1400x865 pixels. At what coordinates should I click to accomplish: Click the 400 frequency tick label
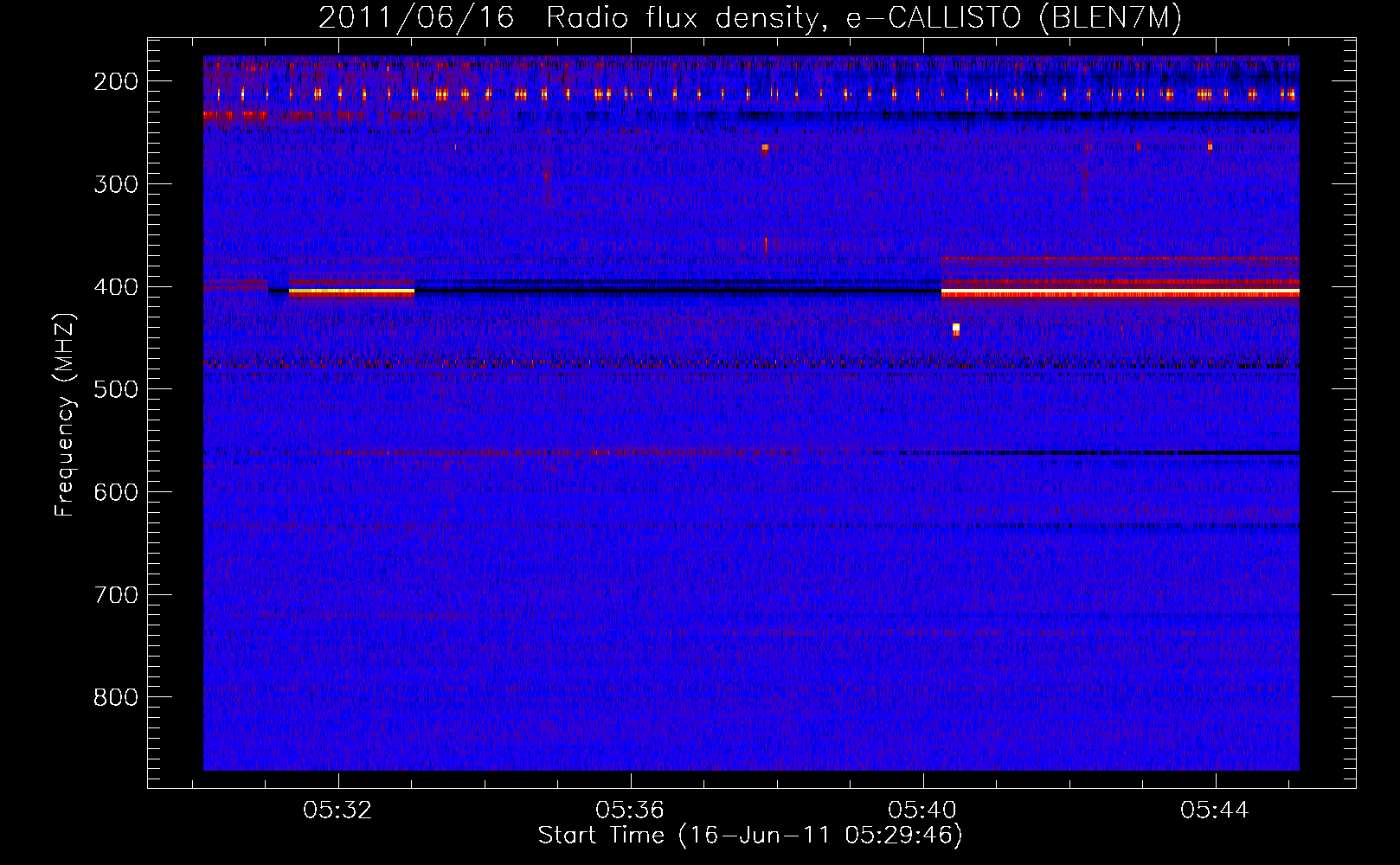click(116, 287)
